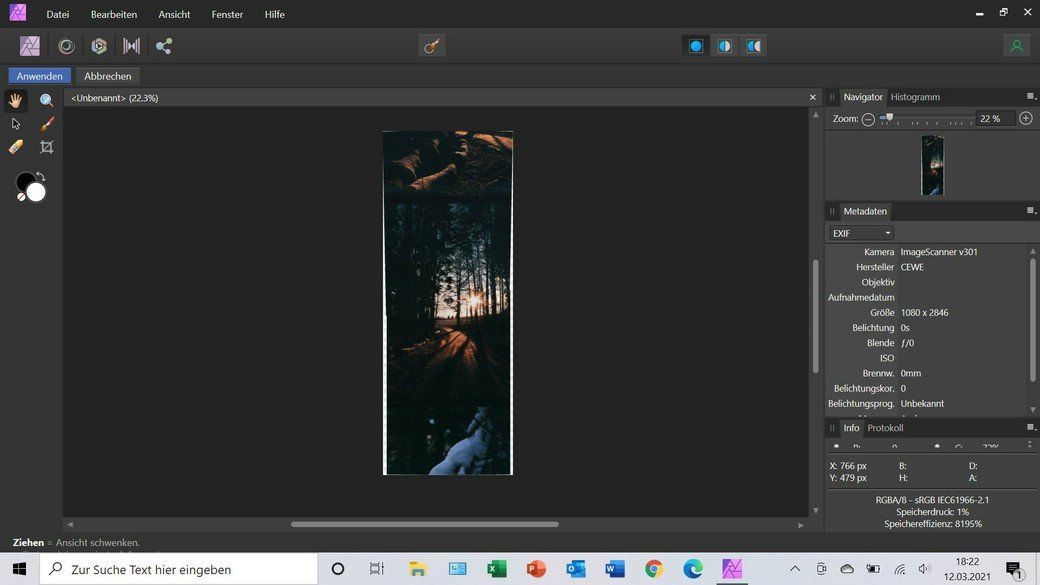Open the Tone Mapping persona icon
1040x585 pixels.
(x=131, y=46)
